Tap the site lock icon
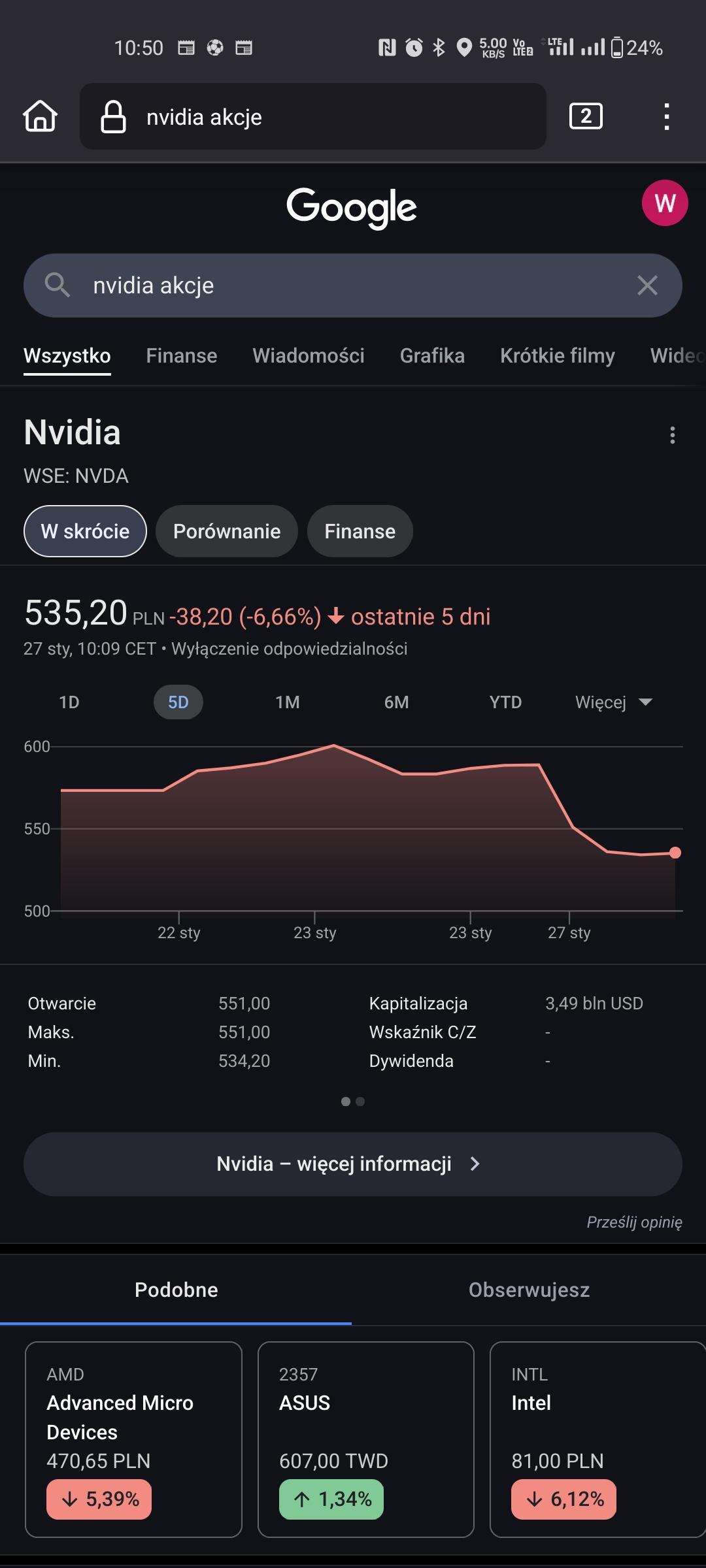 click(113, 117)
